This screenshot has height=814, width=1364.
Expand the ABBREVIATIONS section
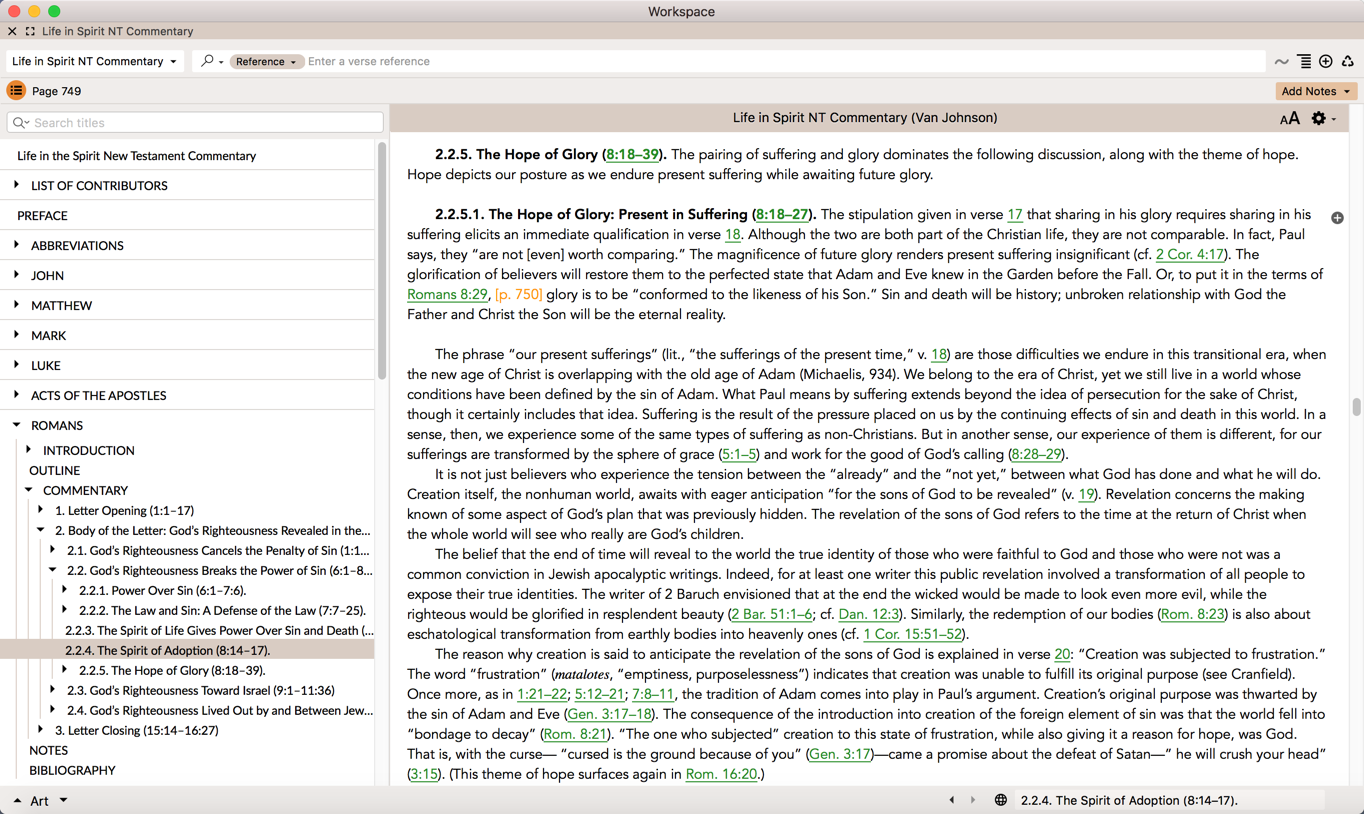[16, 245]
